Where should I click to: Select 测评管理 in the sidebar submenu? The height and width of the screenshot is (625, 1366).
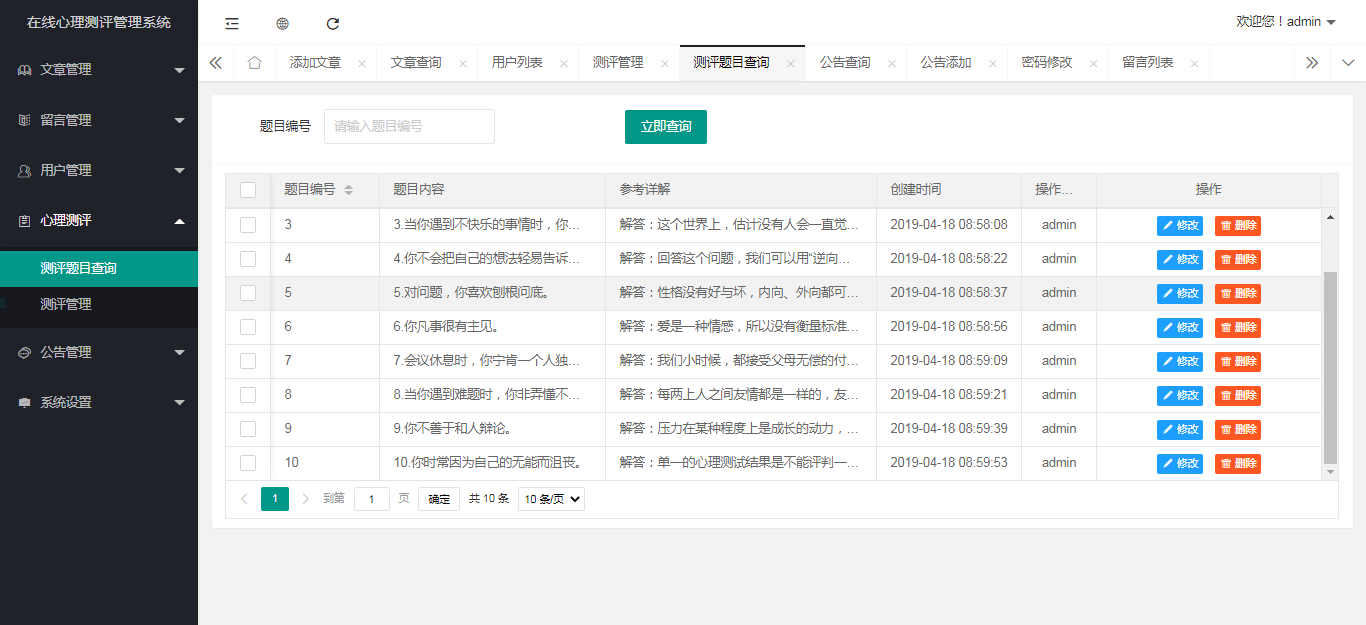pyautogui.click(x=66, y=304)
